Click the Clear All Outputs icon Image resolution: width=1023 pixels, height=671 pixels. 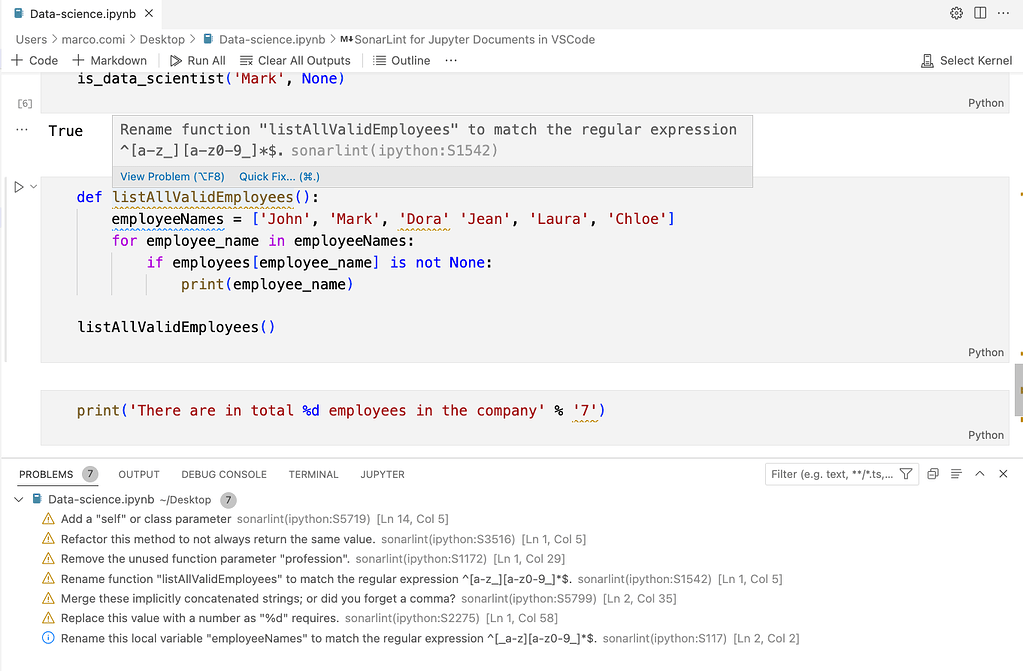tap(246, 61)
